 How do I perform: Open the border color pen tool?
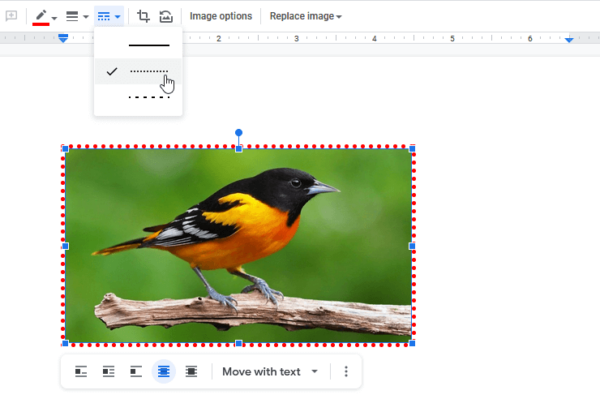tap(42, 17)
